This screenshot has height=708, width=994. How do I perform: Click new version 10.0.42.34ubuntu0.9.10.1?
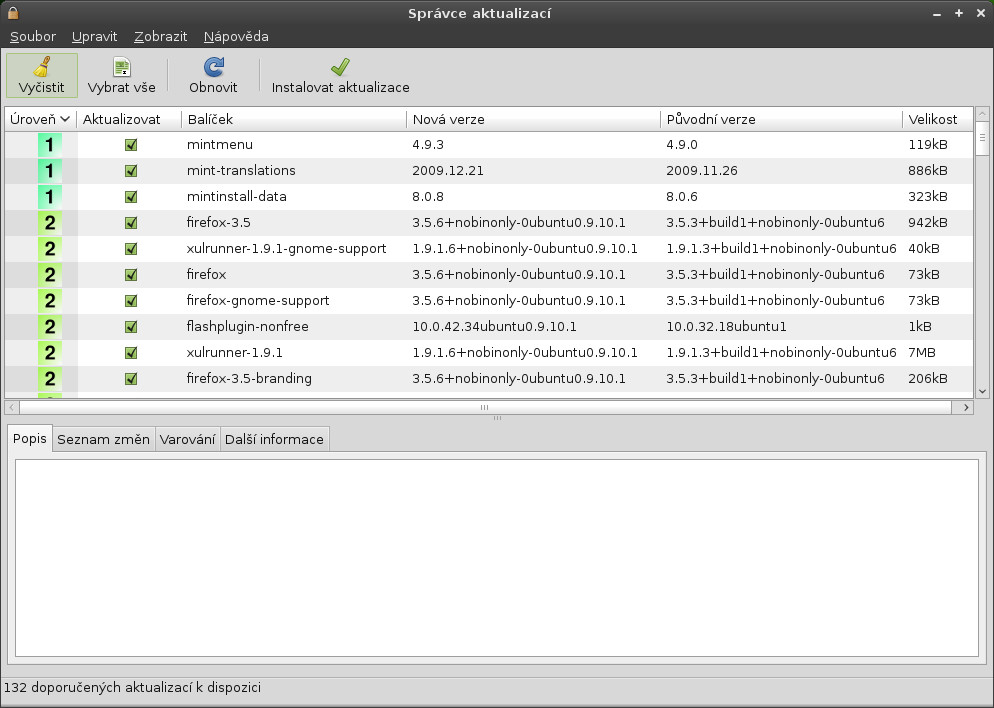(x=494, y=326)
